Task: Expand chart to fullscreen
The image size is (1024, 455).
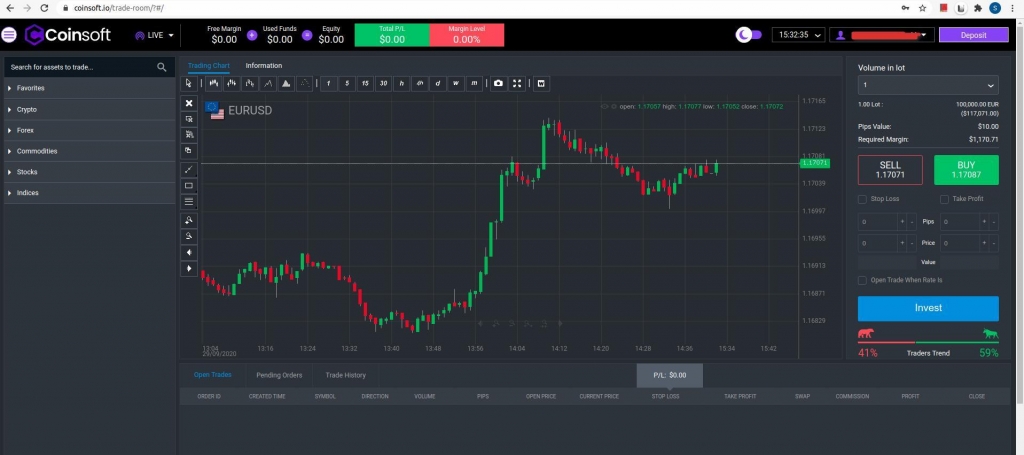Action: [517, 84]
